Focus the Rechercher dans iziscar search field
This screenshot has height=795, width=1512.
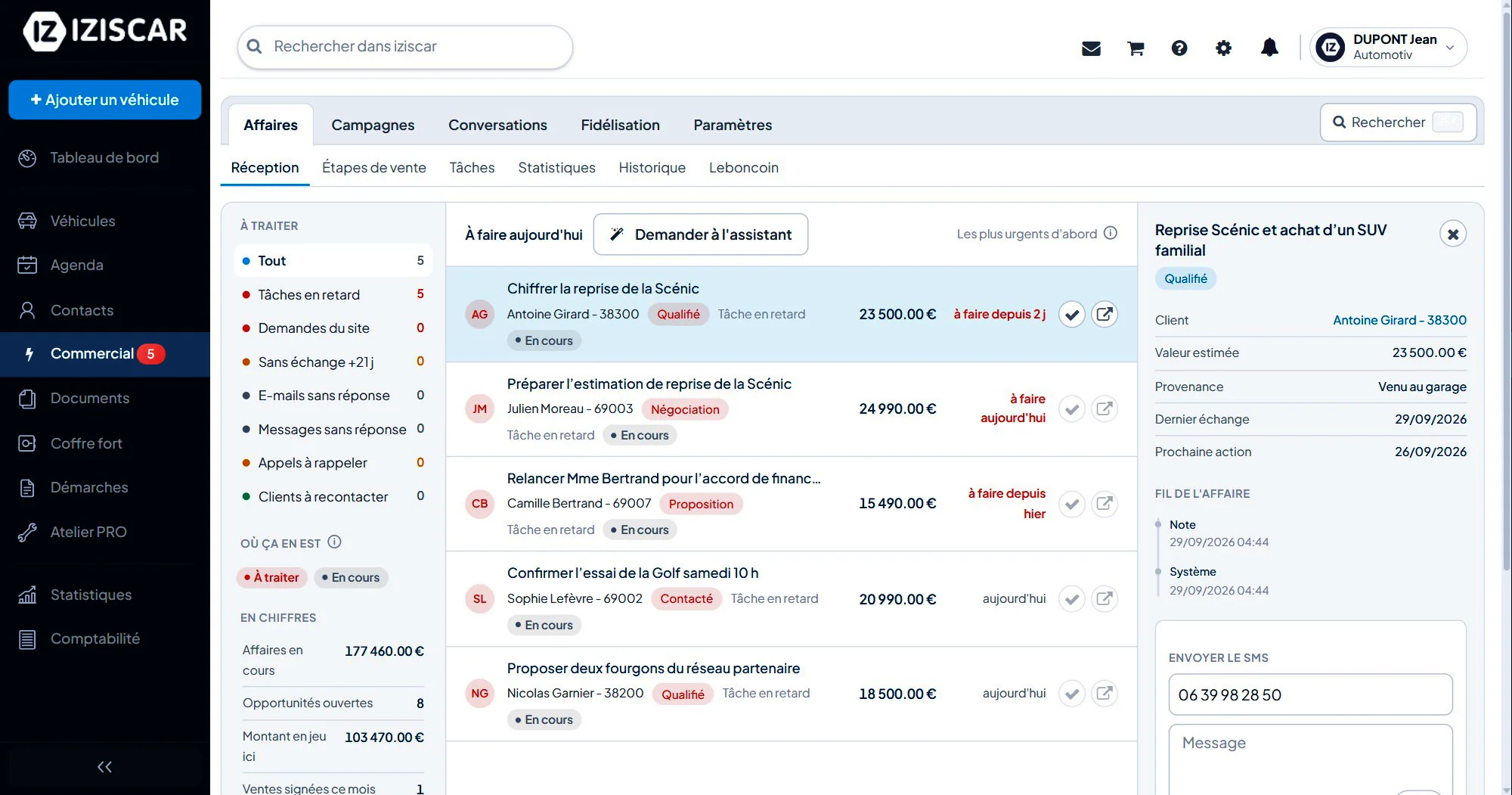[x=405, y=47]
